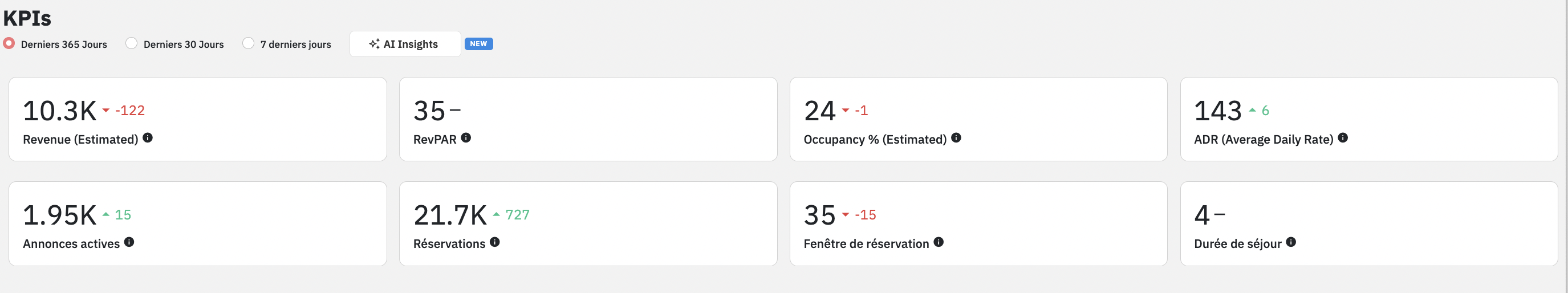
Task: Show info for Annonces actives
Action: (129, 242)
